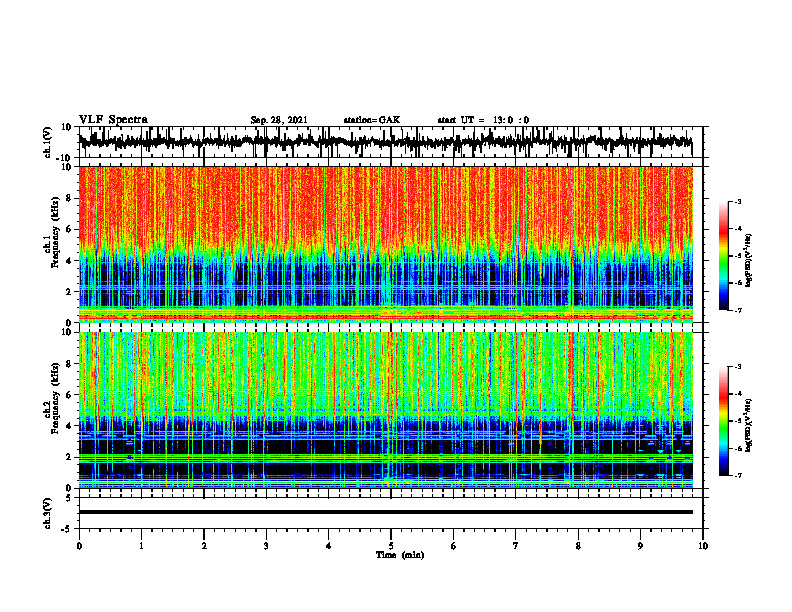Click the "ch.3(V)" axis label
The image size is (792, 612).
49,514
